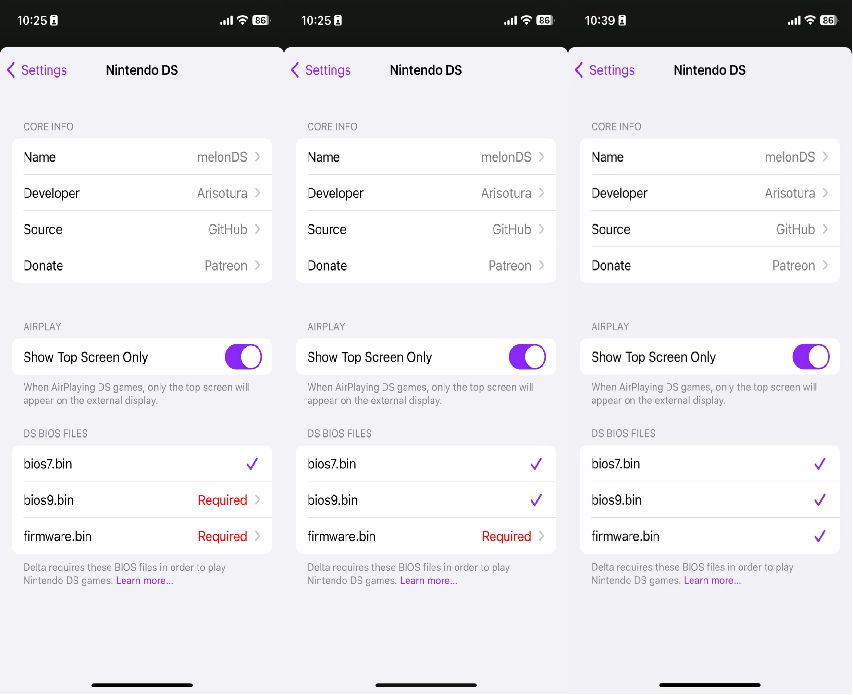Tap the back chevron on the 10:39 screen
Viewport: 853px width, 695px height.
click(x=579, y=70)
